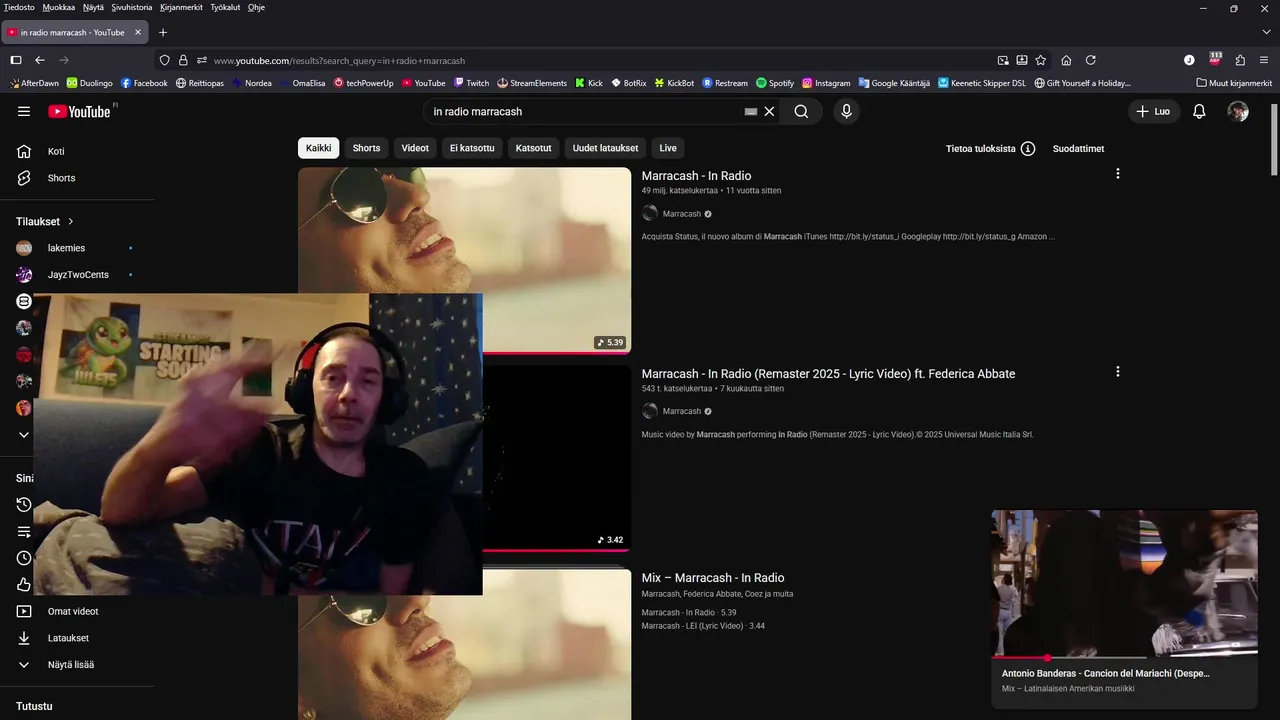Open the Tiedosto menu
This screenshot has width=1280, height=720.
click(19, 7)
